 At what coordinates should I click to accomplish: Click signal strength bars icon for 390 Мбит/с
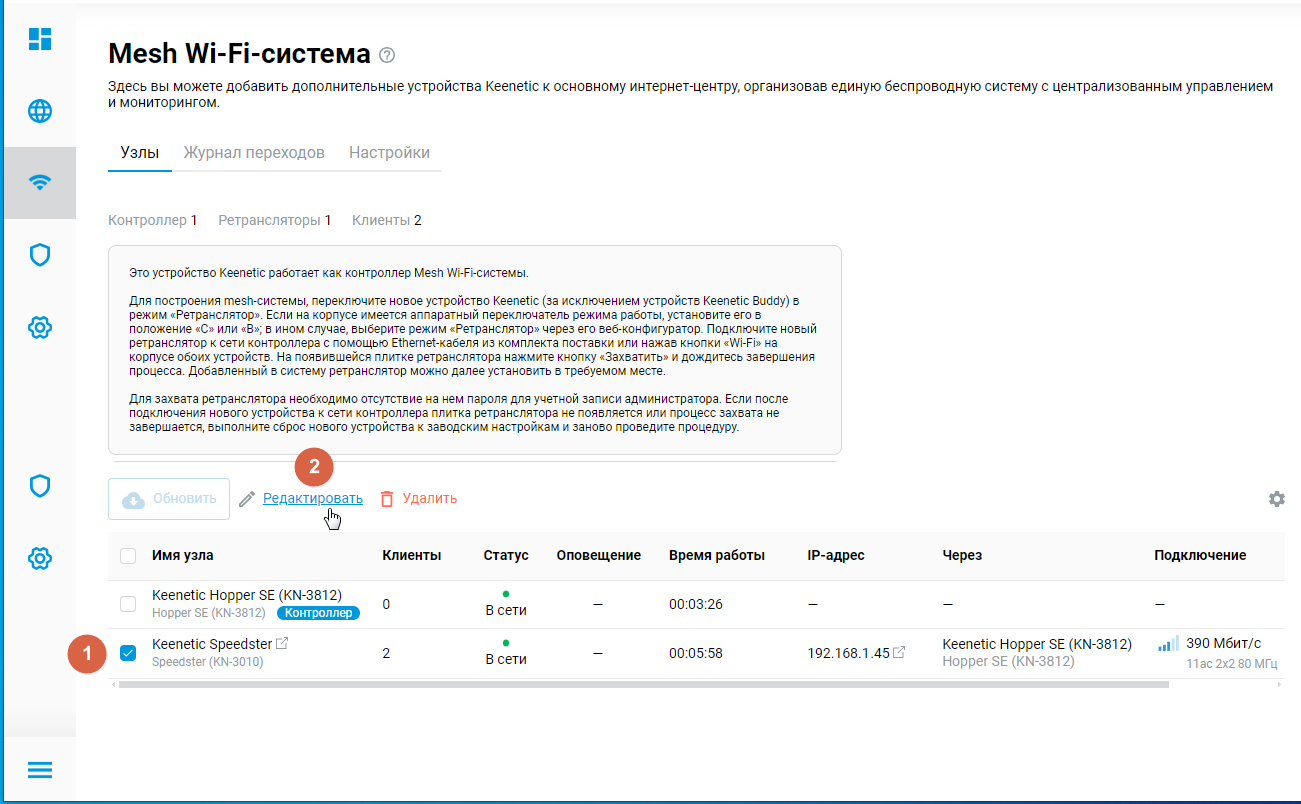(1168, 644)
